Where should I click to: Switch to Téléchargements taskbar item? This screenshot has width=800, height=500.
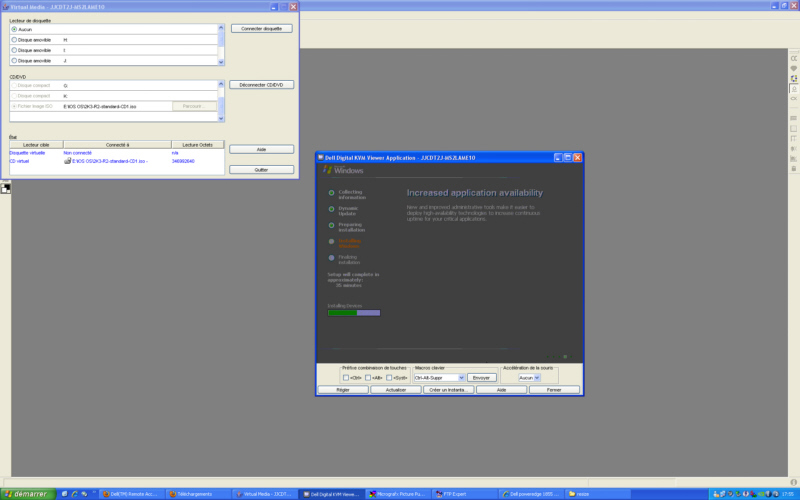click(198, 494)
